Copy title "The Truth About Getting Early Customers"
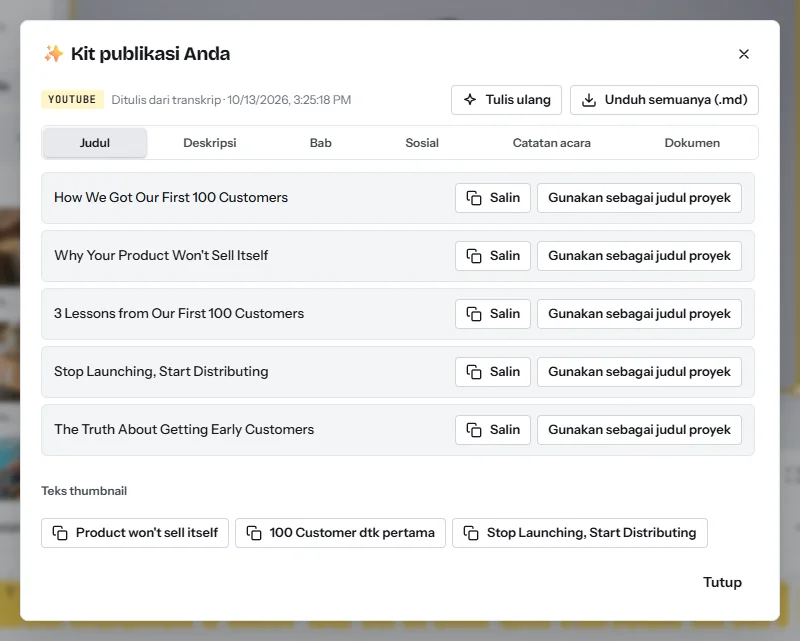This screenshot has width=800, height=641. click(493, 430)
